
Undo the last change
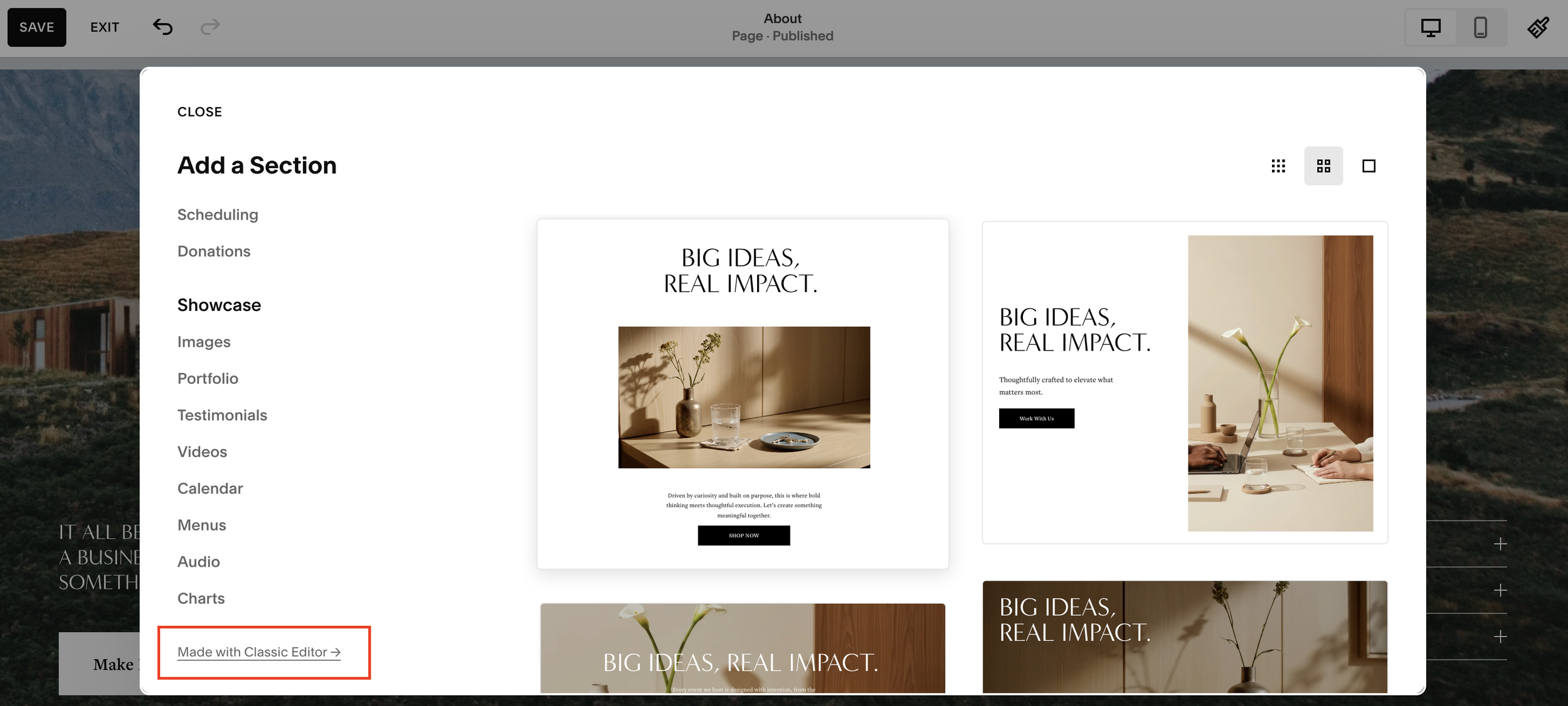162,27
